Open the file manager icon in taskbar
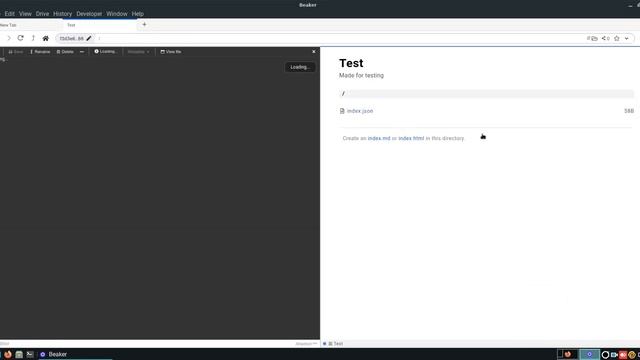Viewport: 640px width, 360px height. point(19,354)
